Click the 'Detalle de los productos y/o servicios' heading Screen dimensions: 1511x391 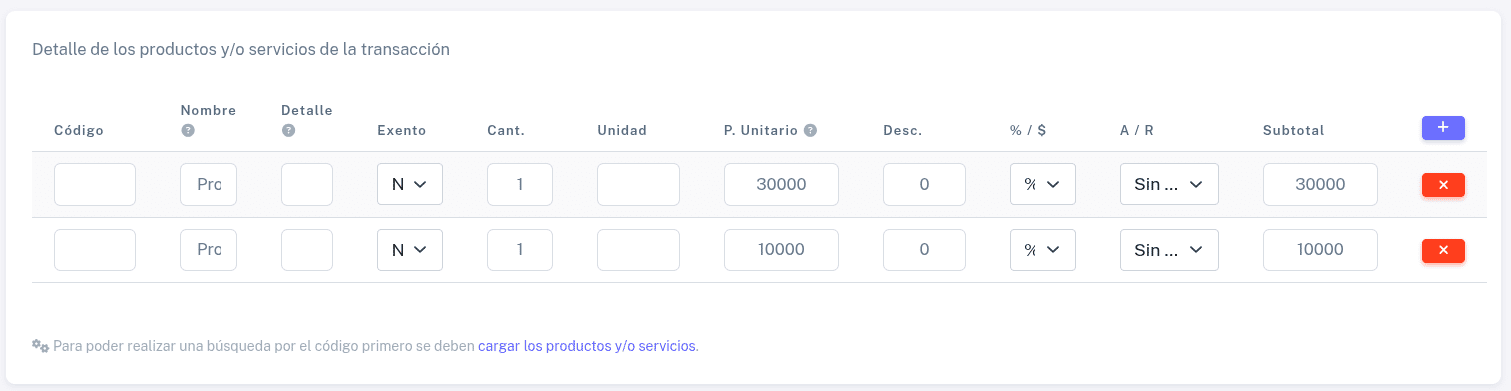click(x=241, y=48)
